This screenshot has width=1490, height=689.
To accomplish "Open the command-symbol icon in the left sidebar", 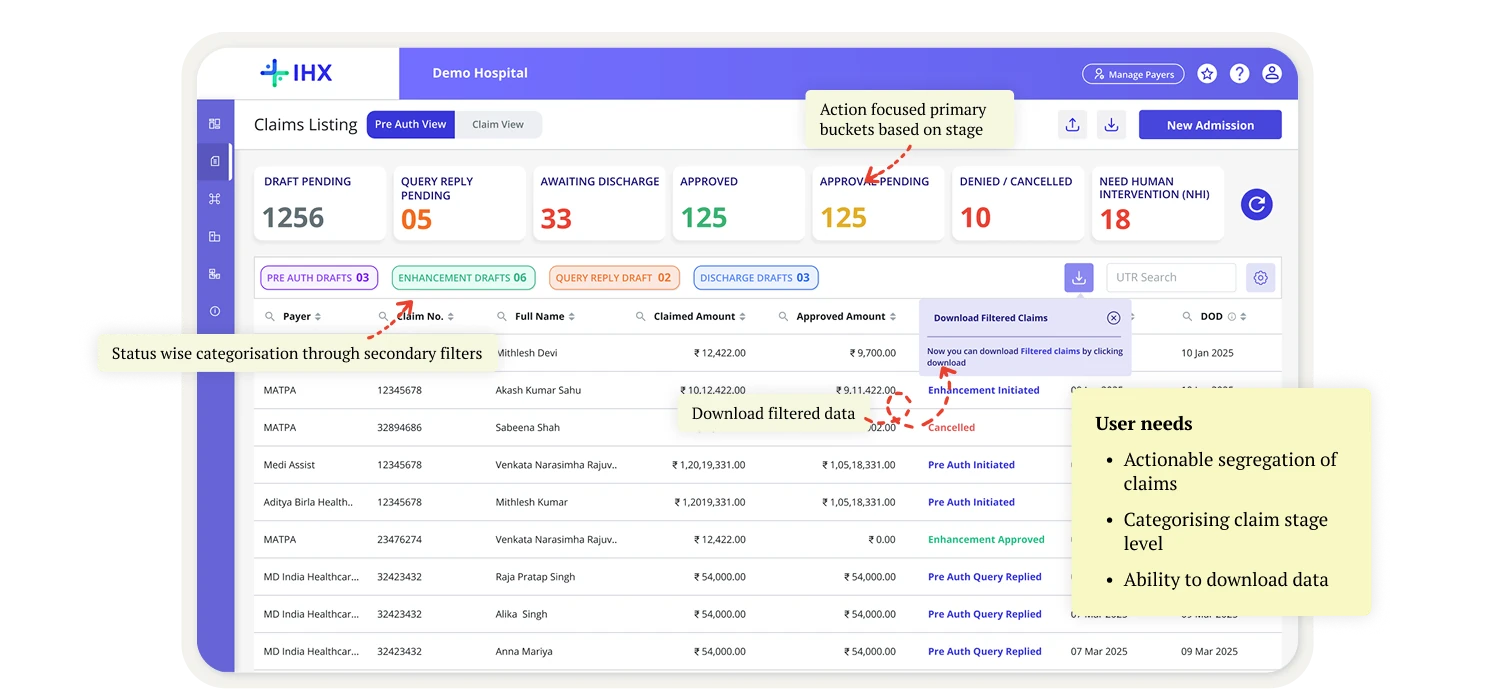I will point(214,199).
